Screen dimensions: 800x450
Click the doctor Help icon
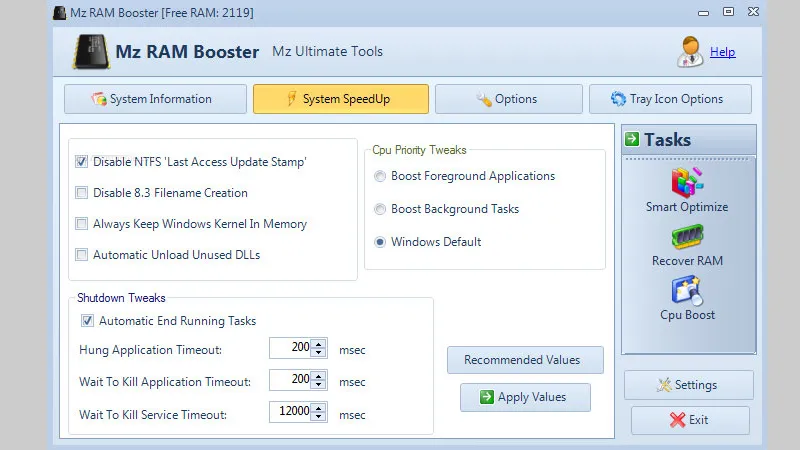point(691,52)
